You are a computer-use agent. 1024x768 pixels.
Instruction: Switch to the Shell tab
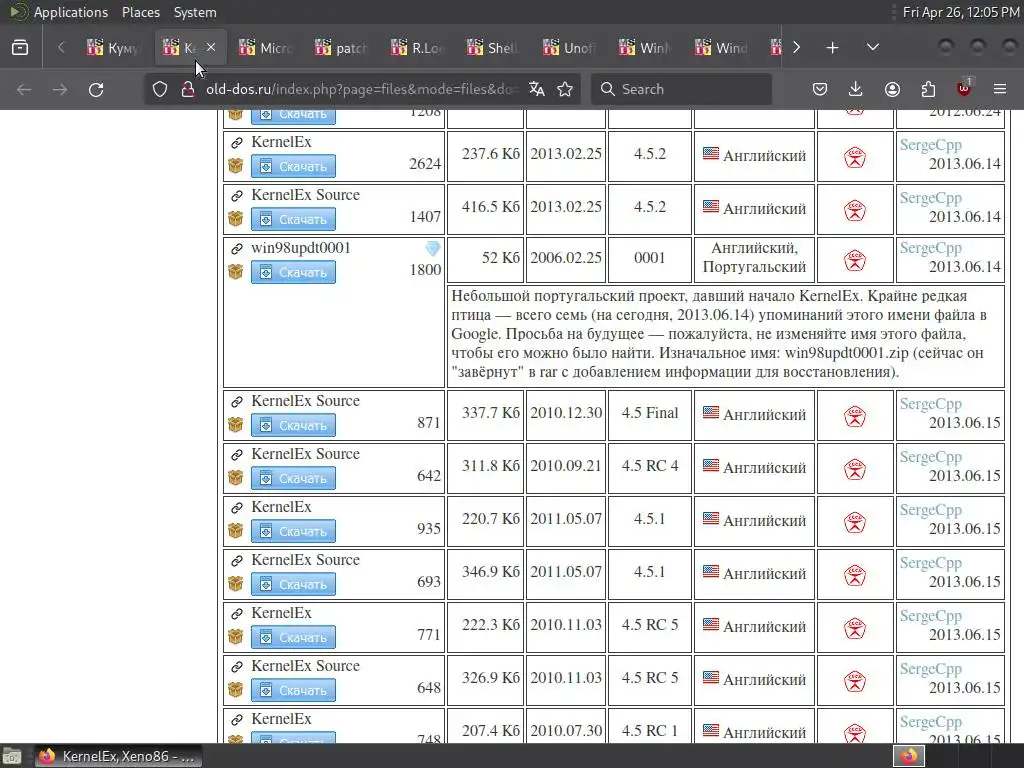tap(493, 48)
